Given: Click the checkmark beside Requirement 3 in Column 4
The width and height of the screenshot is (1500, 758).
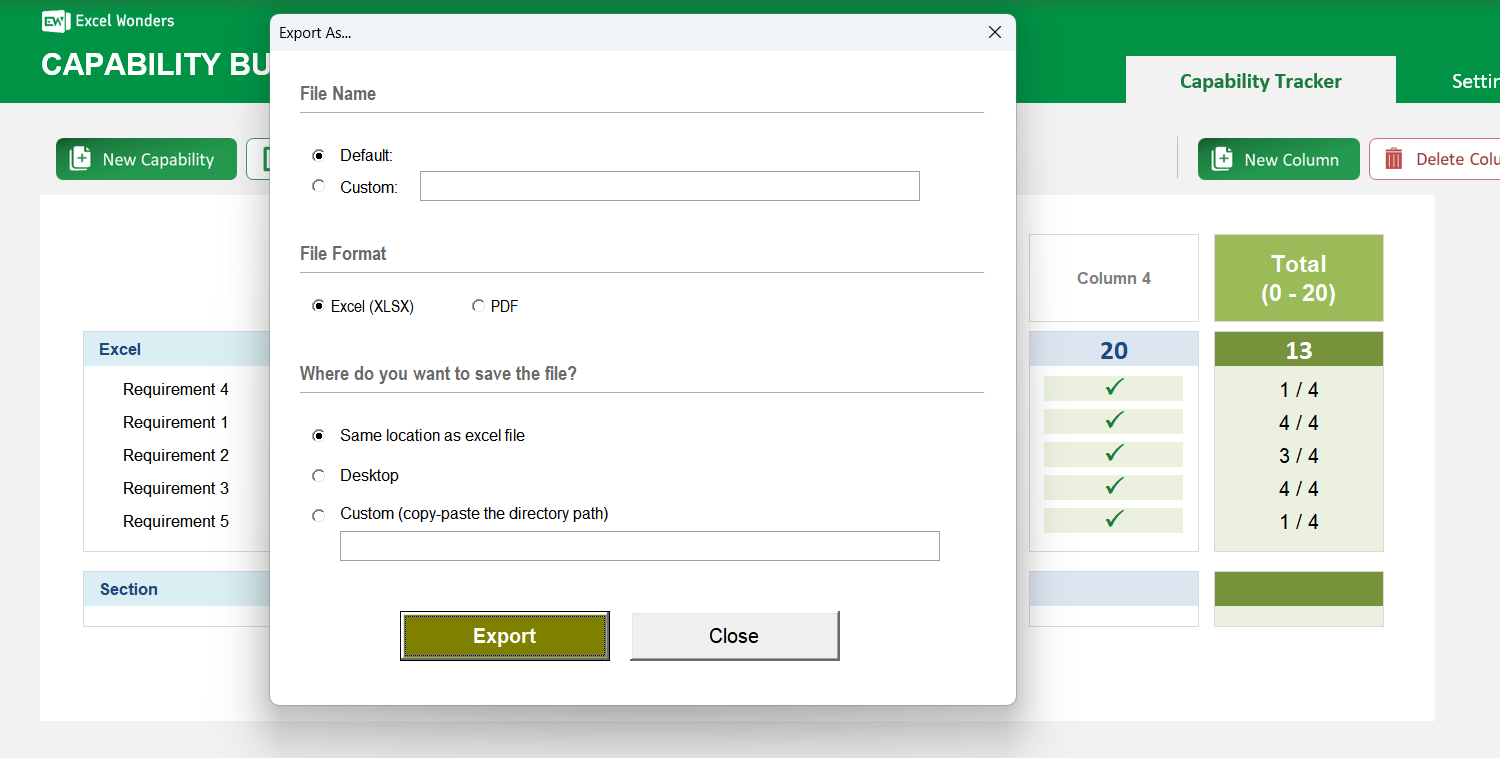Looking at the screenshot, I should coord(1113,487).
